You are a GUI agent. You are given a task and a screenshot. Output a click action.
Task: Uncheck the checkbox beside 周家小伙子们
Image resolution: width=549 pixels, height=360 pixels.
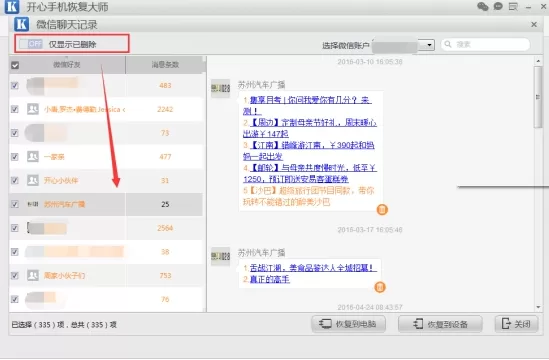(15, 276)
